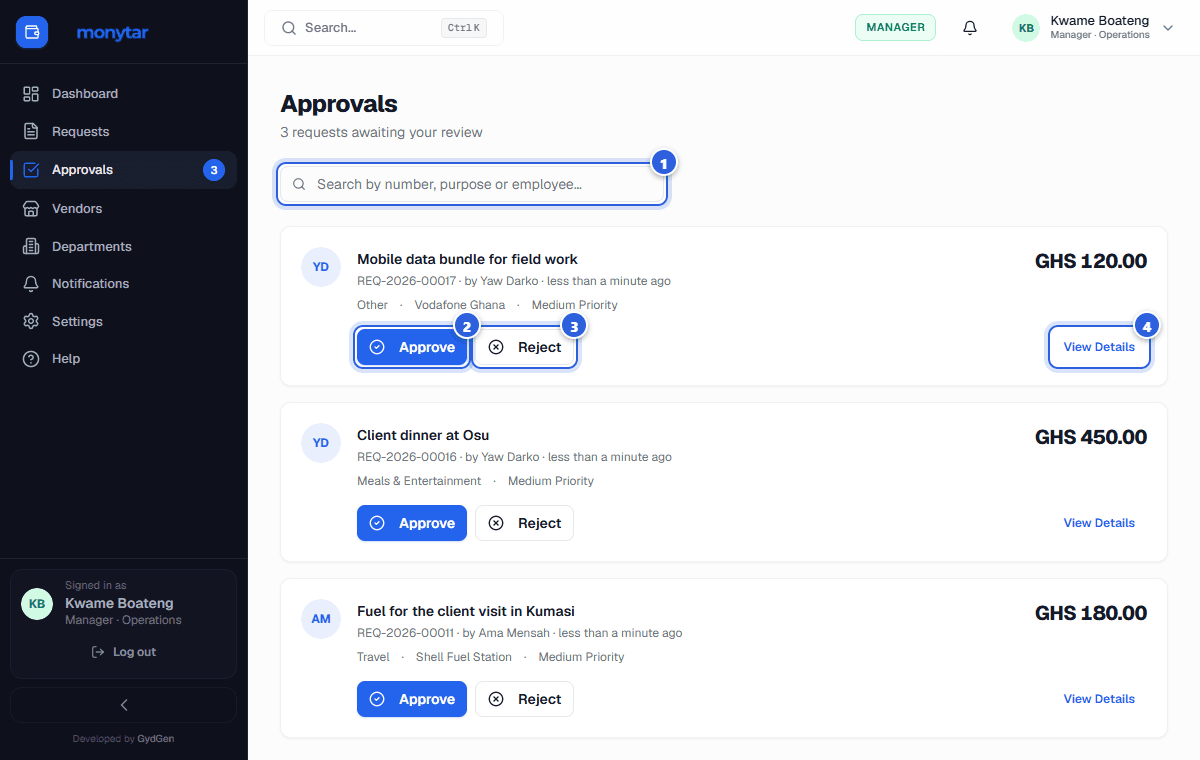The image size is (1200, 760).
Task: Click the KB avatar in sidebar footer
Action: click(x=37, y=604)
